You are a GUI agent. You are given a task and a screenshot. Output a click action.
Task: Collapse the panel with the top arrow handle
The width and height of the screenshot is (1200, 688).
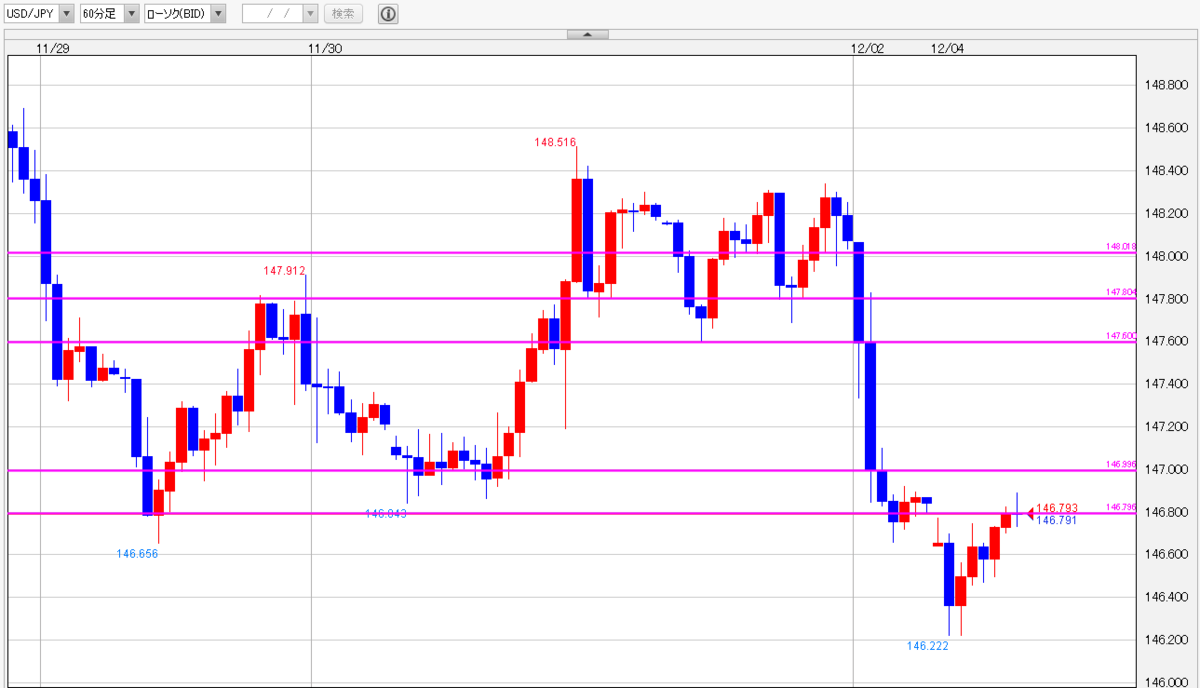(588, 35)
